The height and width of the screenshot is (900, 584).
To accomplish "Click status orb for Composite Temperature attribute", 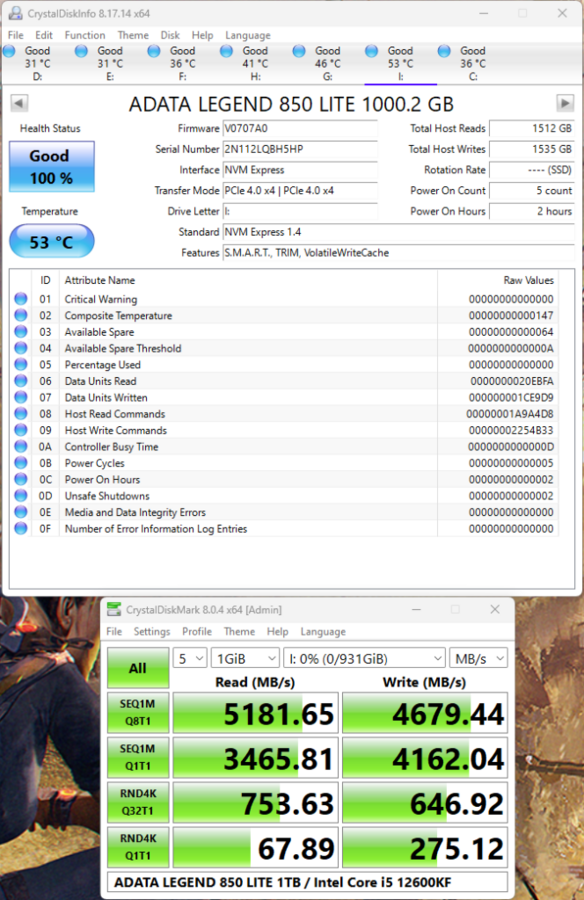I will click(21, 315).
